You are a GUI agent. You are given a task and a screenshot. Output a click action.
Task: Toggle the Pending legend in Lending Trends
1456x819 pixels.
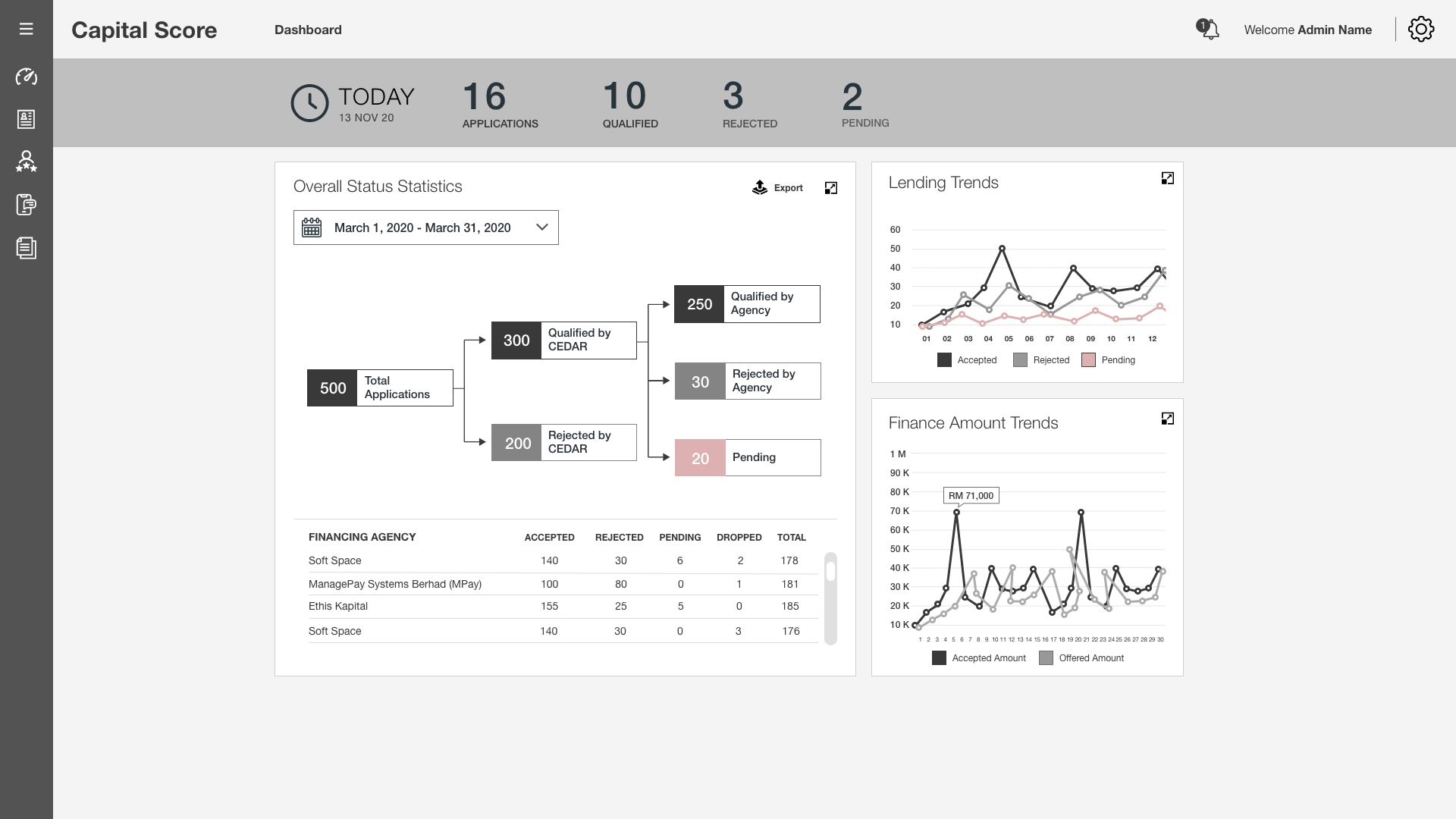(1109, 360)
